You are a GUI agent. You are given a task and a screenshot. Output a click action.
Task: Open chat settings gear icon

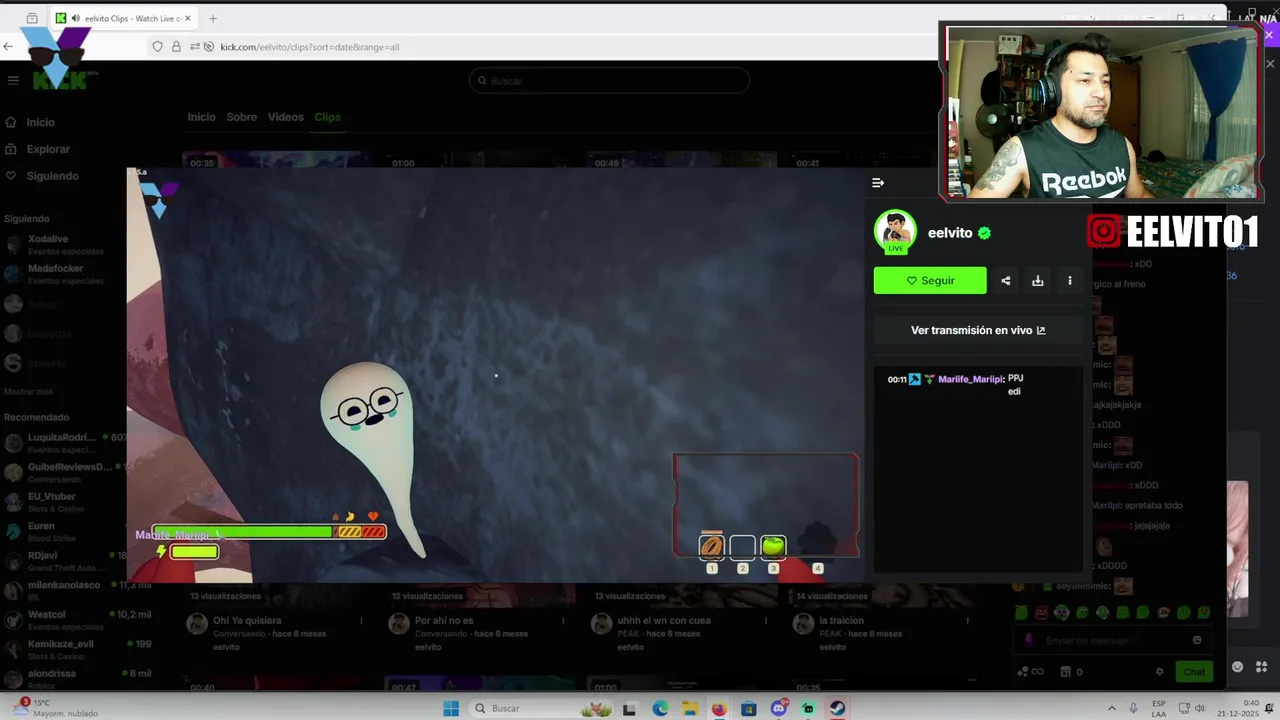click(x=1159, y=672)
